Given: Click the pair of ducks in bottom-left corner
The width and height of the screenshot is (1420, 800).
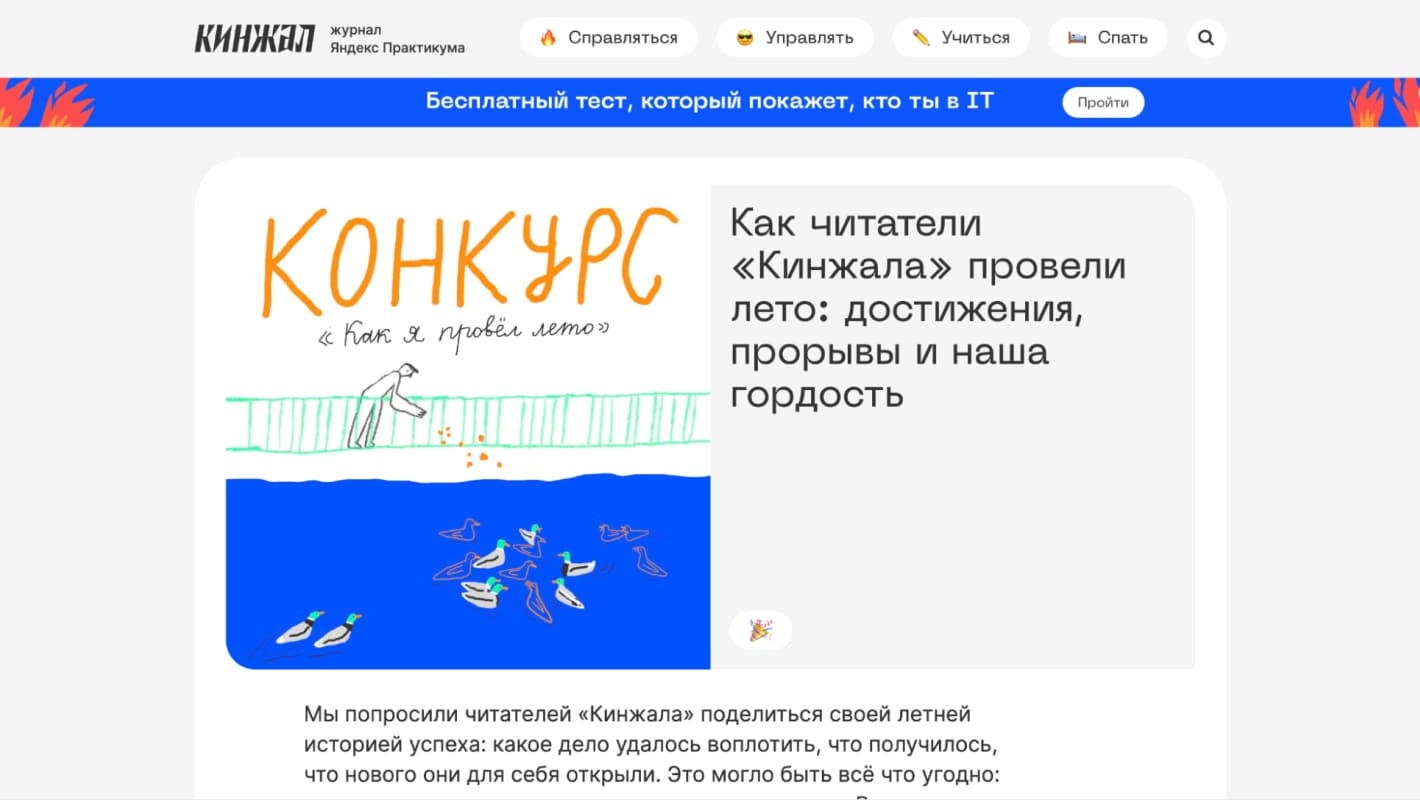Looking at the screenshot, I should (318, 629).
